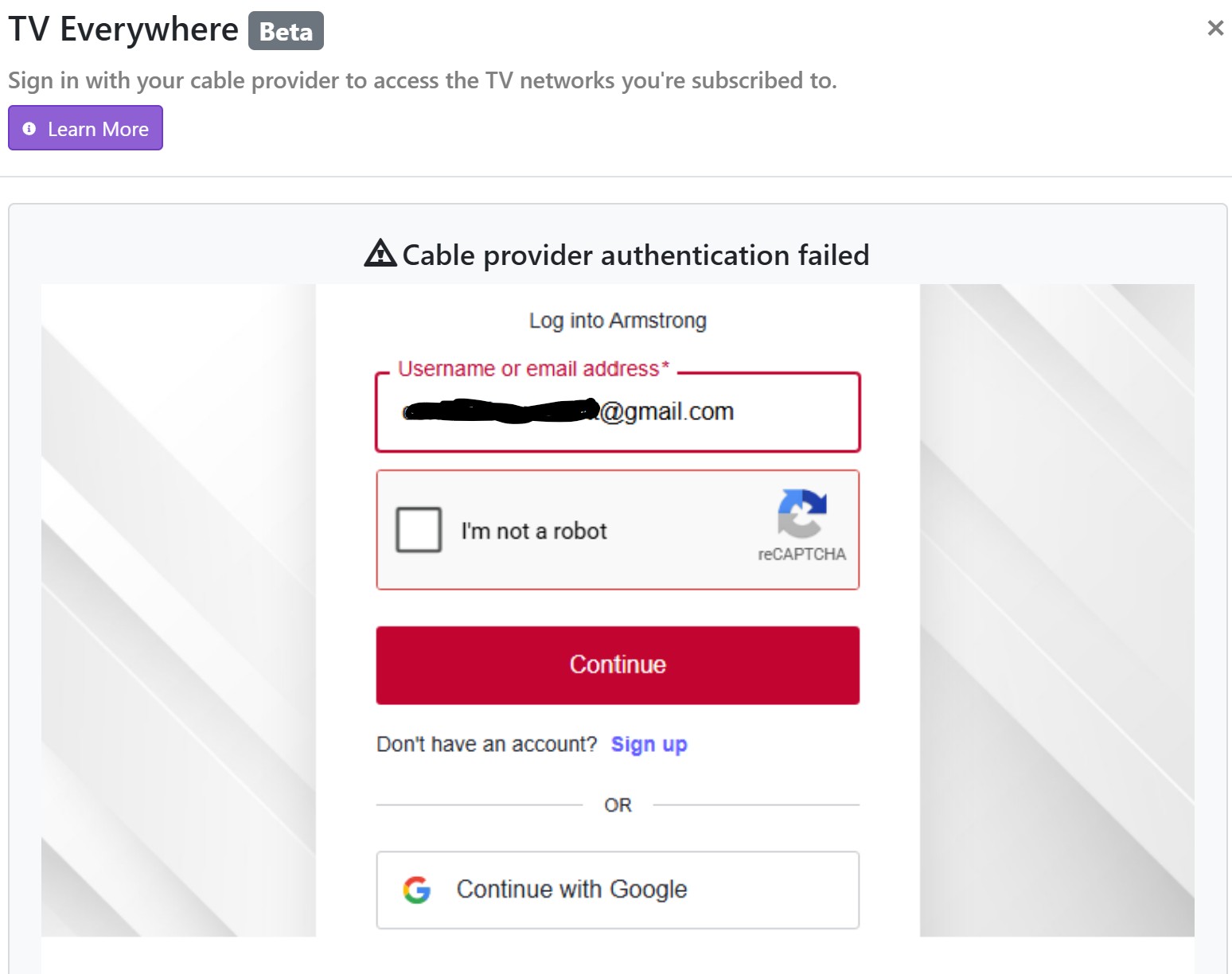Screen dimensions: 1232x974
Task: Click the "Continue with Google" button text
Action: click(x=571, y=889)
